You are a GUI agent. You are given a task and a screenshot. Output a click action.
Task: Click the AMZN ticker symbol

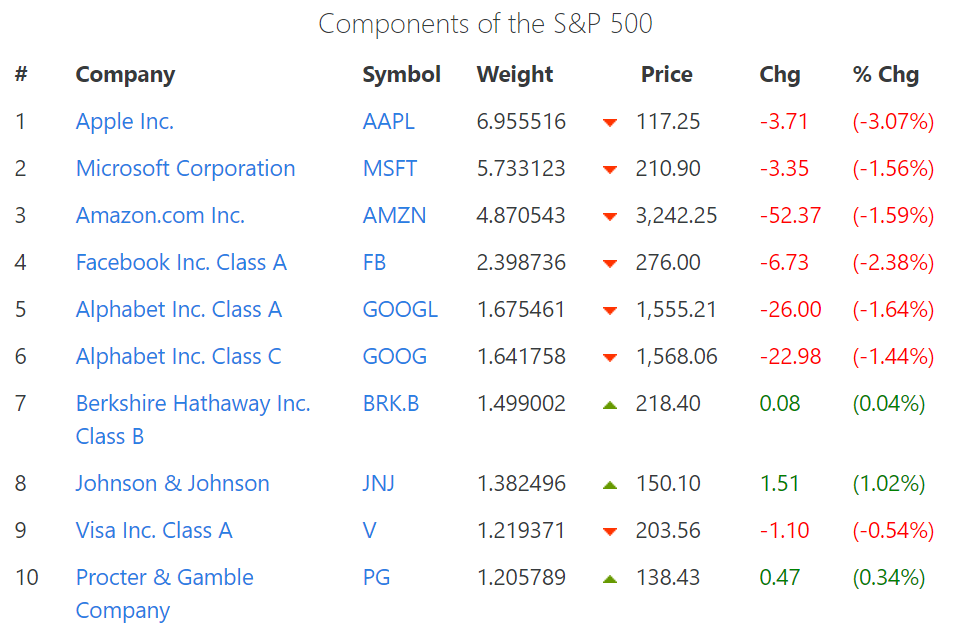[x=394, y=216]
